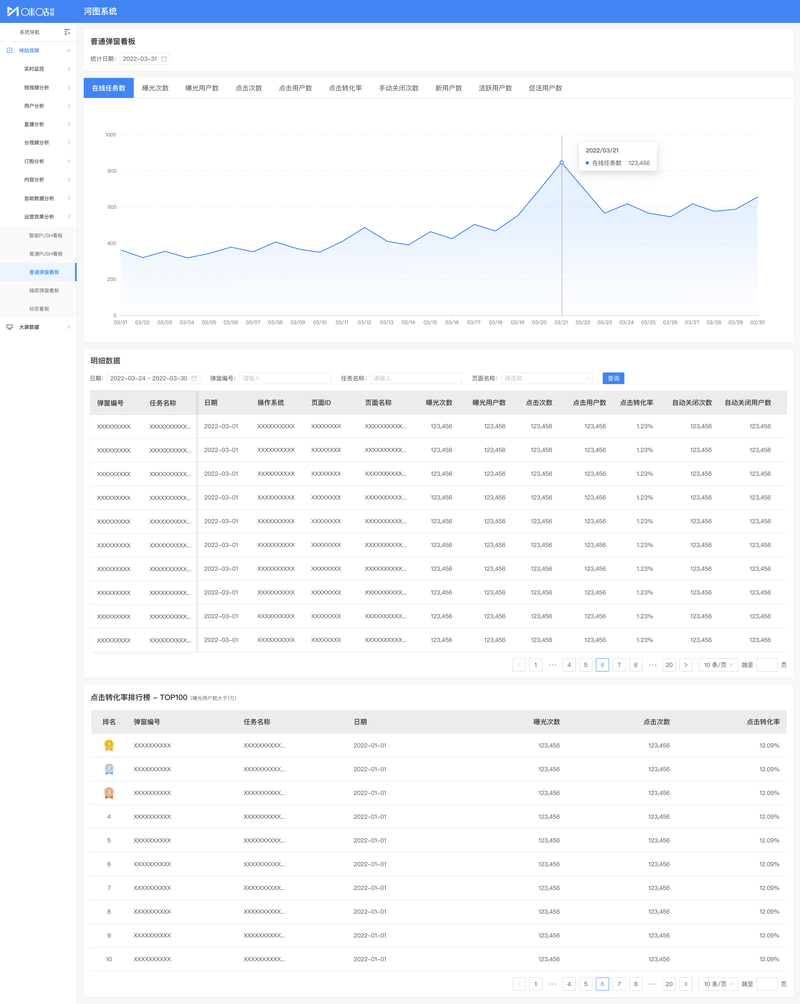Go to page 4 in TOP100 ranking pagination
The width and height of the screenshot is (800, 1004).
tap(569, 984)
